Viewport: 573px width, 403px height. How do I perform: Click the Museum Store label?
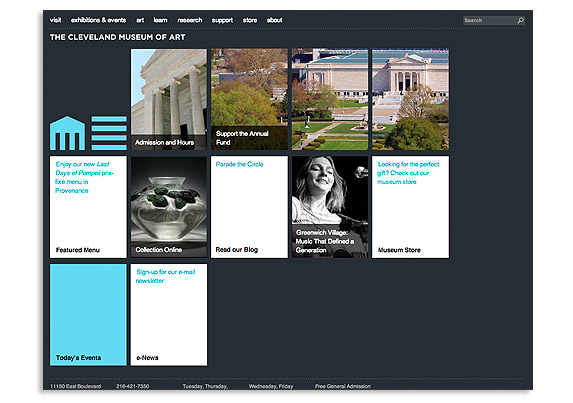point(399,250)
